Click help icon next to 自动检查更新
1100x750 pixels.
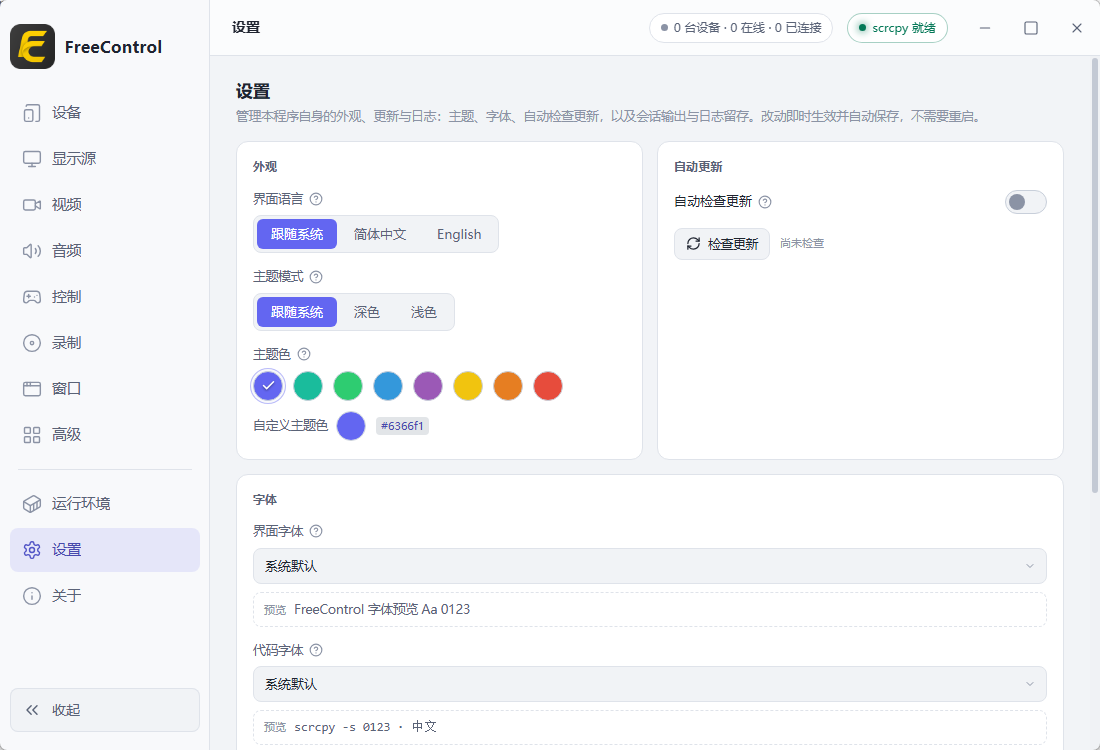click(765, 202)
